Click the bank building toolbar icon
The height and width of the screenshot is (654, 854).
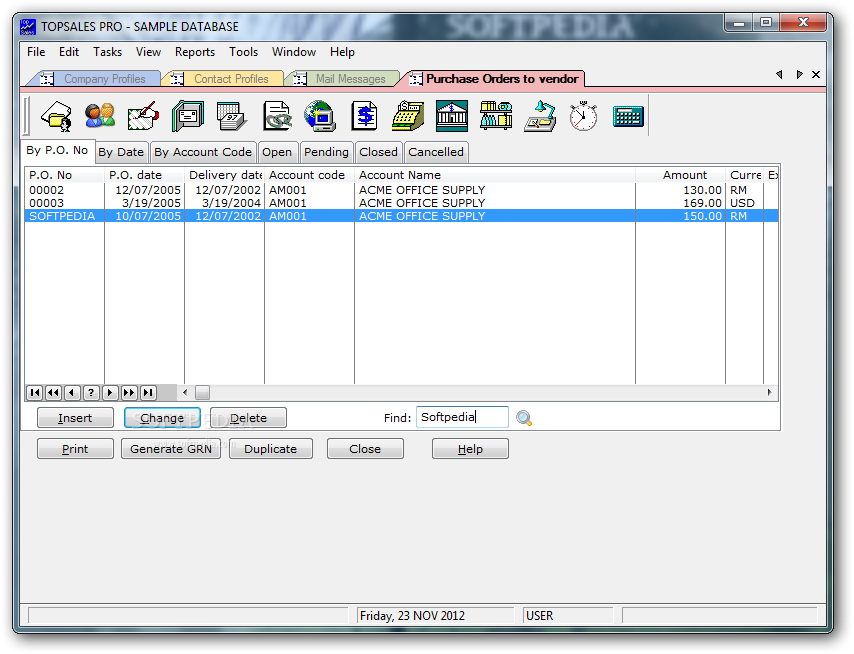coord(452,116)
